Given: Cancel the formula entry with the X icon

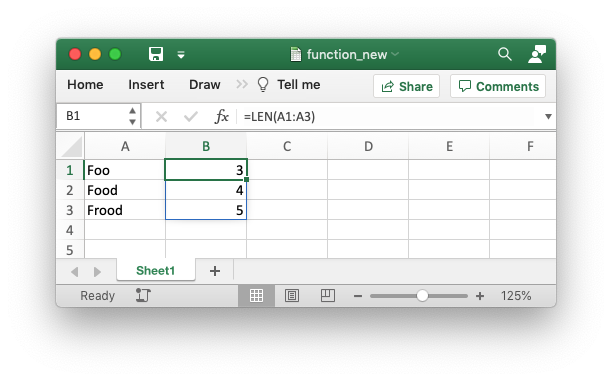Looking at the screenshot, I should [x=161, y=116].
